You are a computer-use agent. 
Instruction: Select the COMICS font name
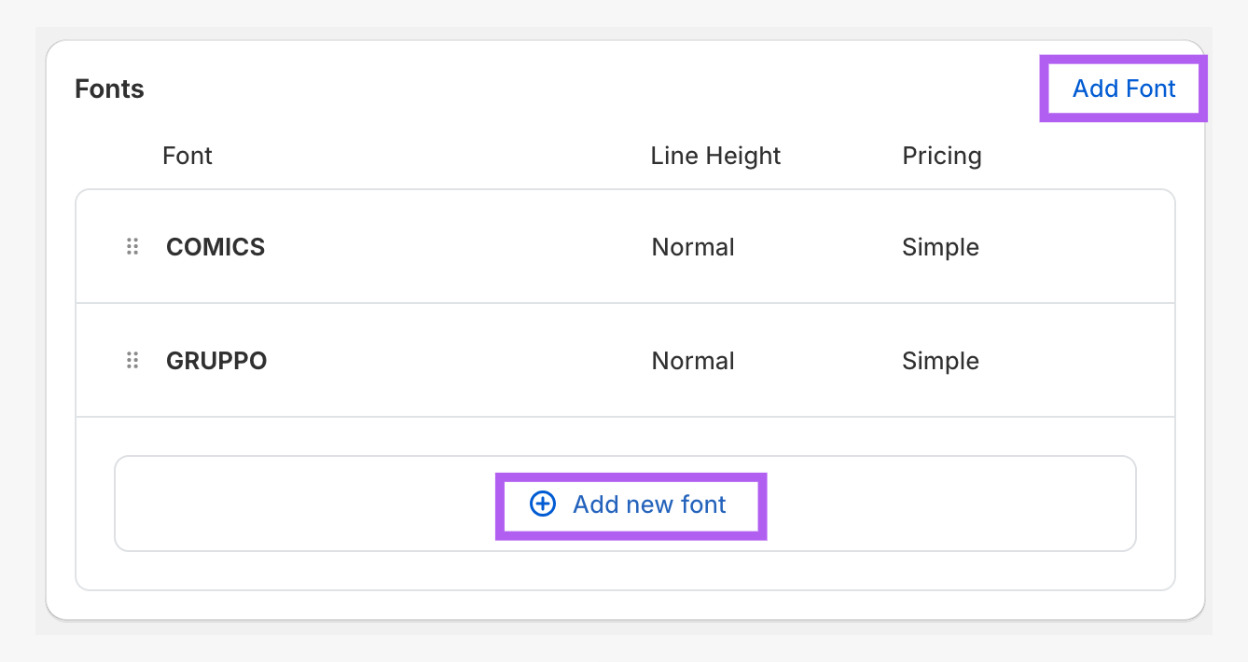click(215, 247)
